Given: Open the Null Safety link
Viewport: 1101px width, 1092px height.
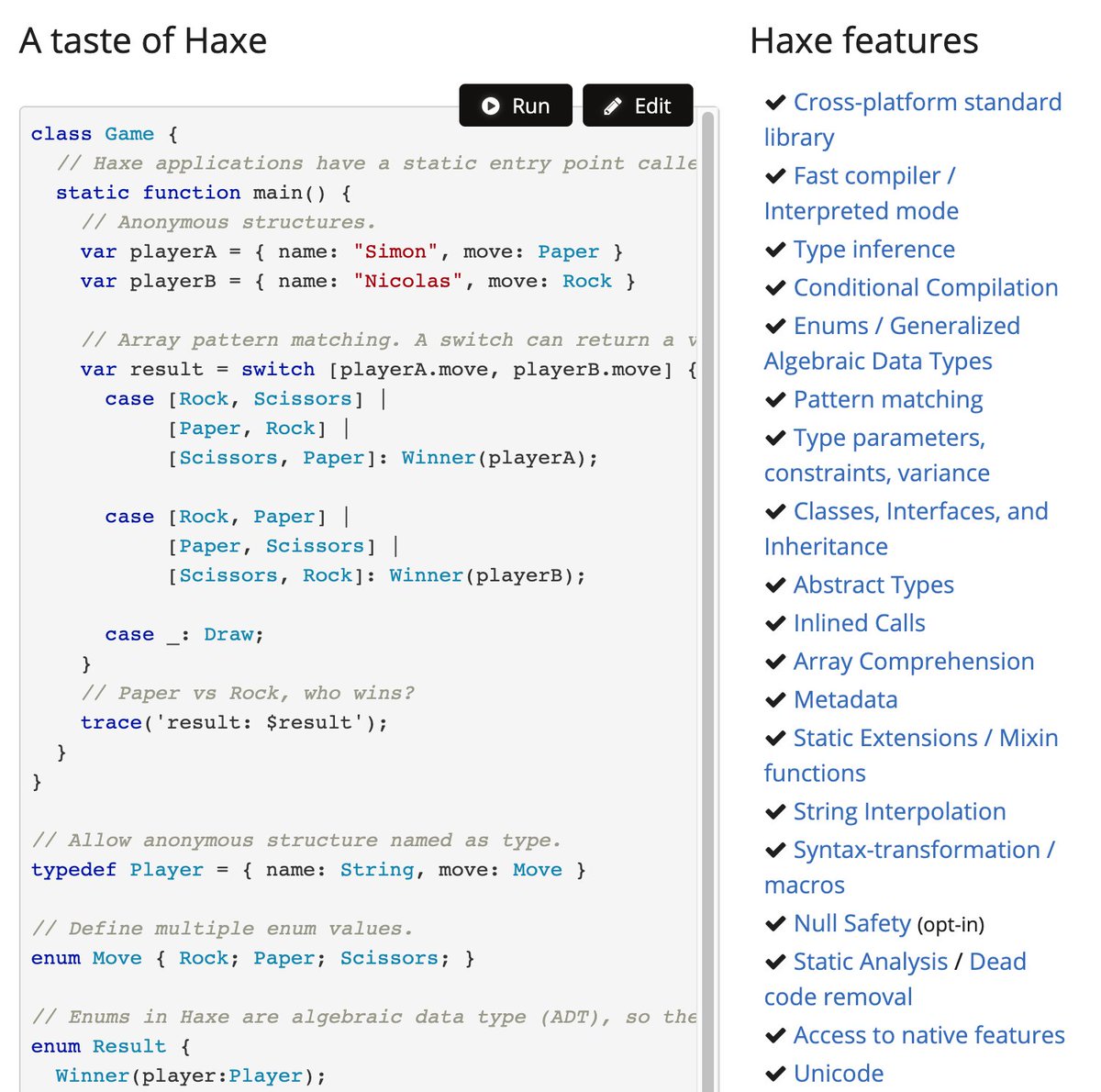Looking at the screenshot, I should [852, 923].
